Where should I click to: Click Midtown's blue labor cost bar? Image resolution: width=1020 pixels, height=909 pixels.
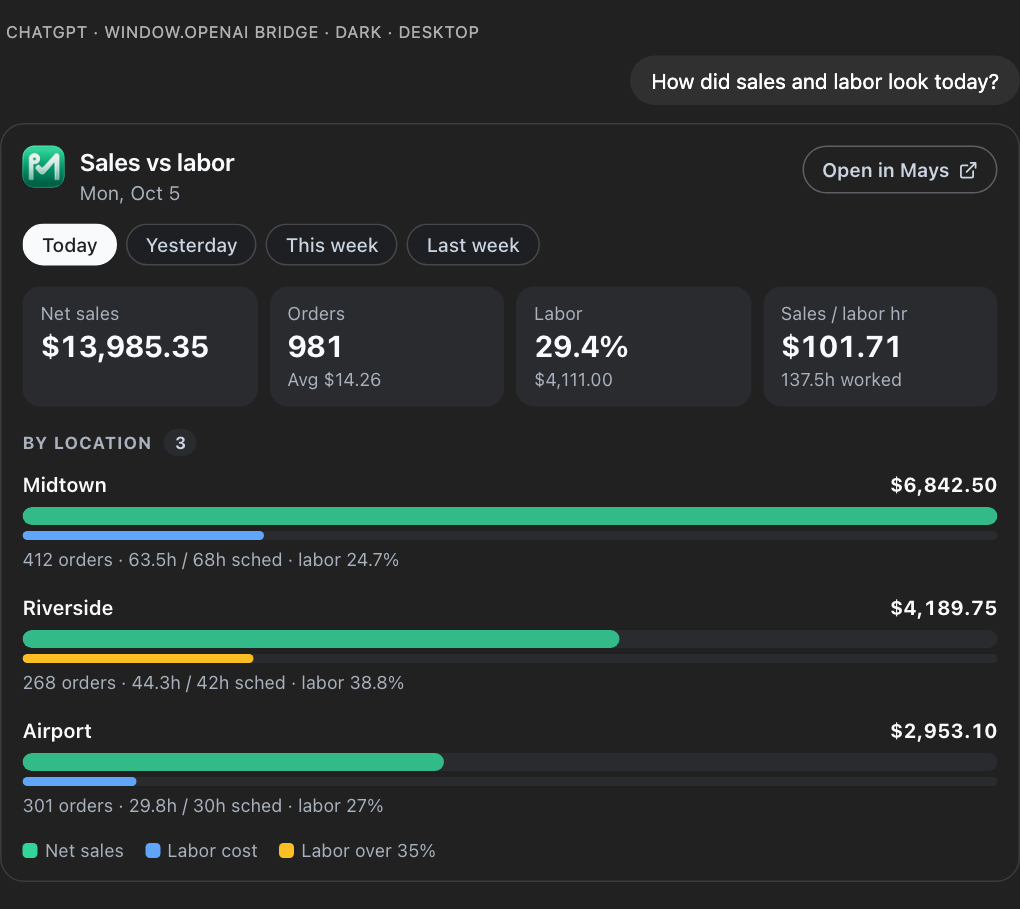tap(143, 536)
